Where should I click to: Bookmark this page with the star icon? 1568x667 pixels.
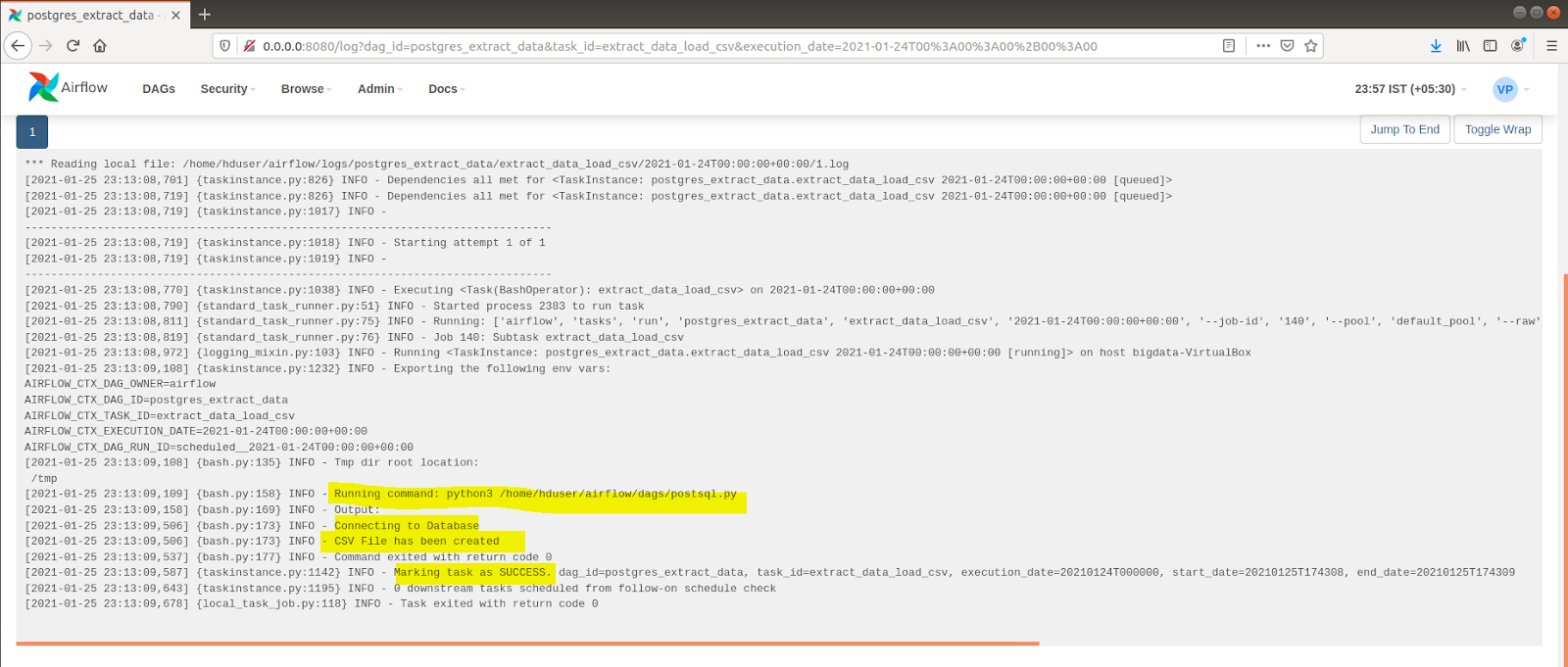point(1310,46)
